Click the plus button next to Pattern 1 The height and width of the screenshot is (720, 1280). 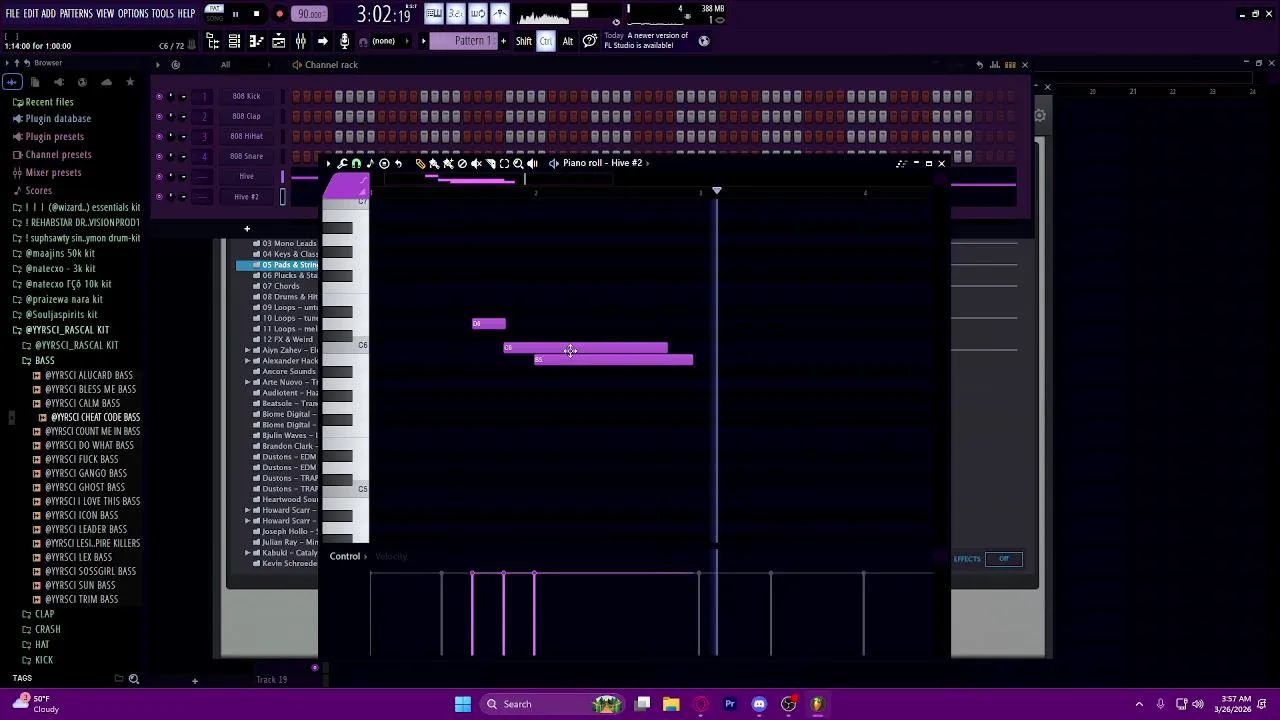pyautogui.click(x=503, y=41)
